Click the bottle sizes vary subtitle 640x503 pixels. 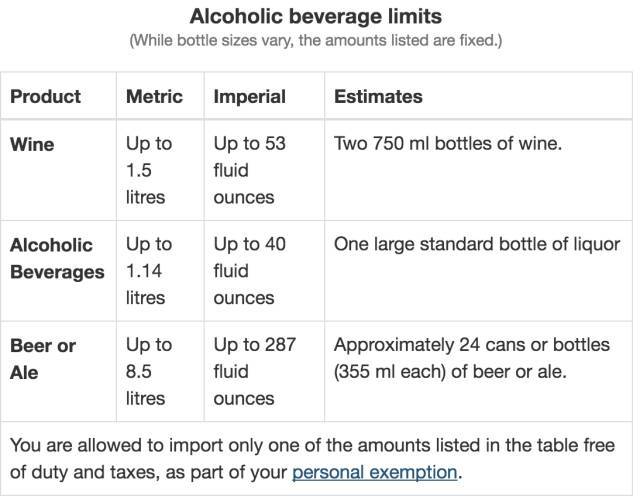316,41
